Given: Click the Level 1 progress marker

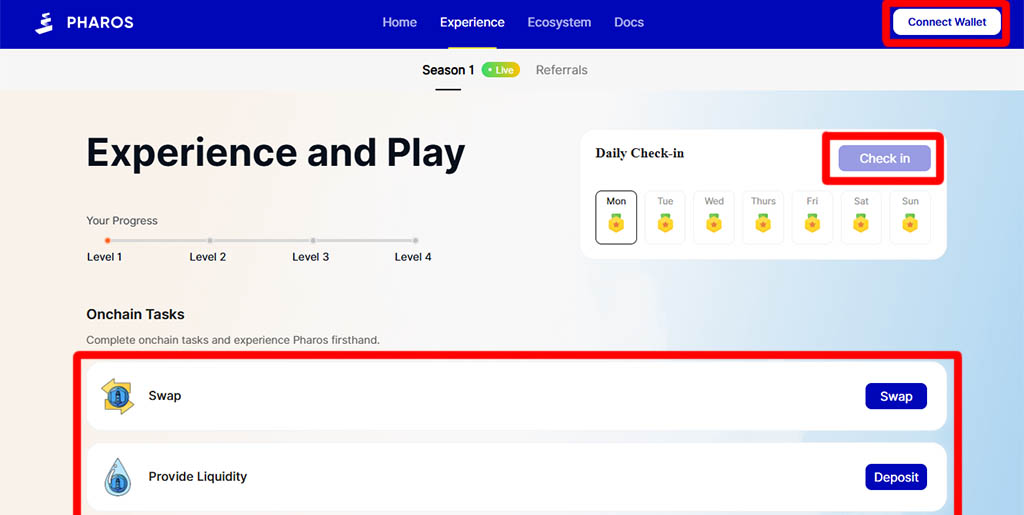Looking at the screenshot, I should [108, 241].
